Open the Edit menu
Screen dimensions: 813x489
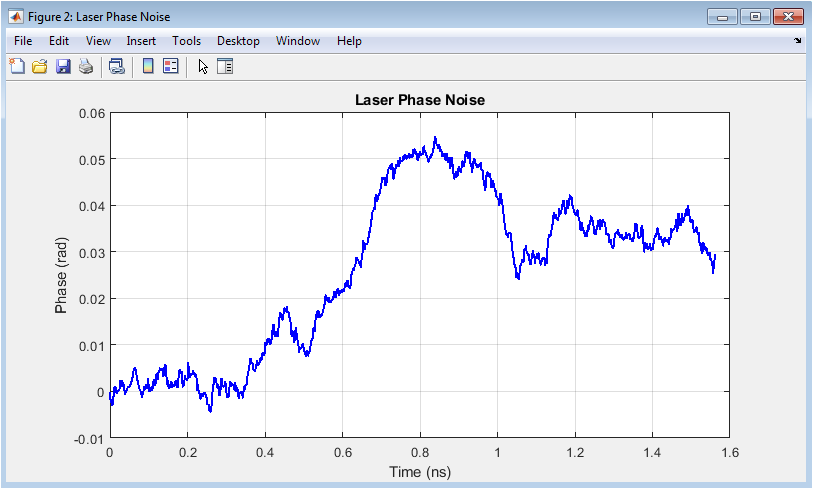(x=59, y=41)
